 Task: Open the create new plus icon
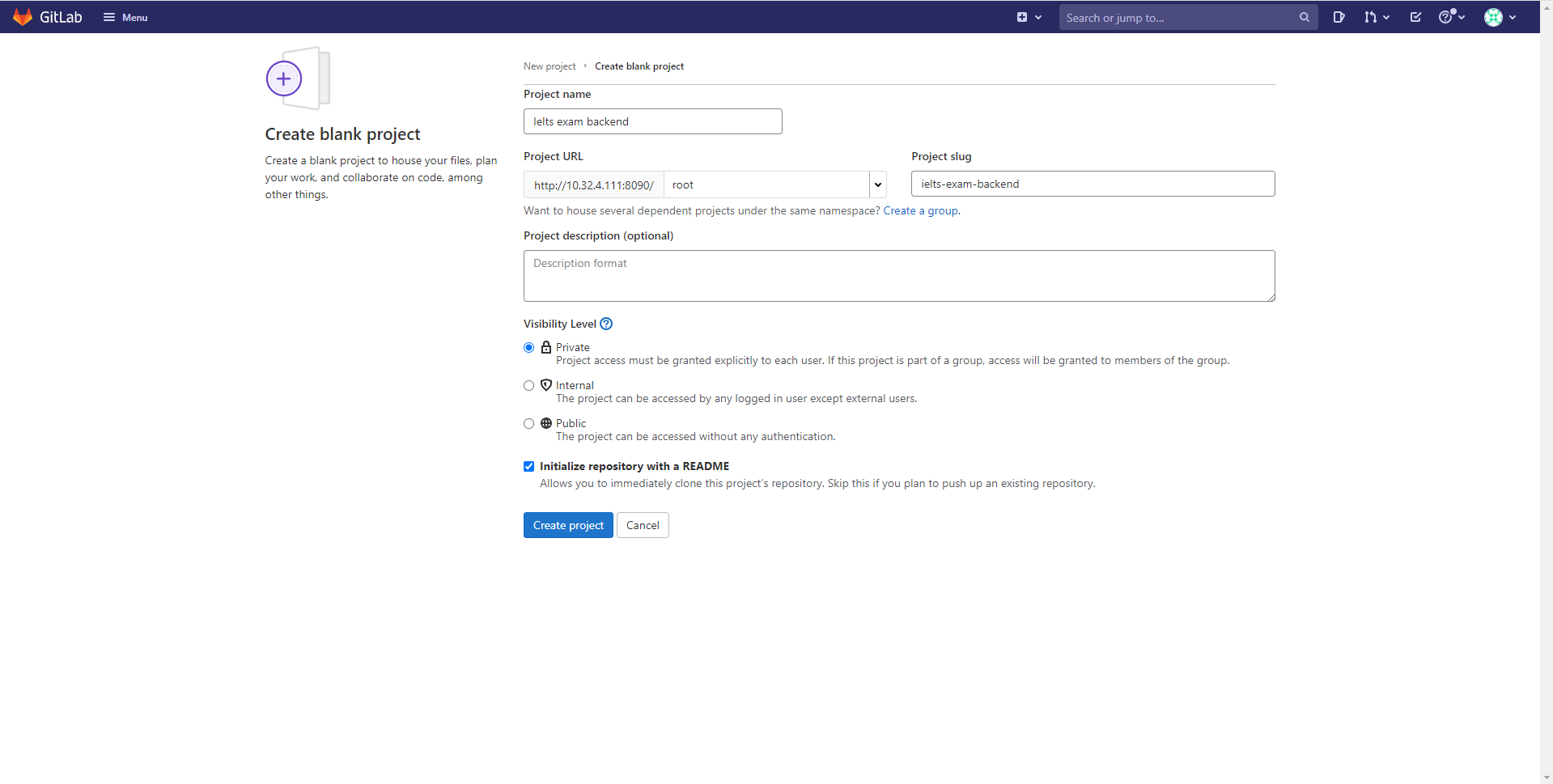pos(1022,17)
